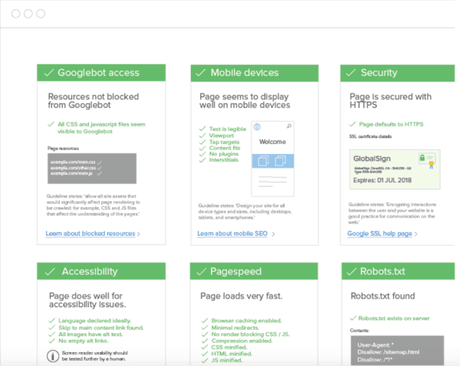The height and width of the screenshot is (366, 460).
Task: Click 'No plugins' text in mobile list
Action: click(x=224, y=154)
